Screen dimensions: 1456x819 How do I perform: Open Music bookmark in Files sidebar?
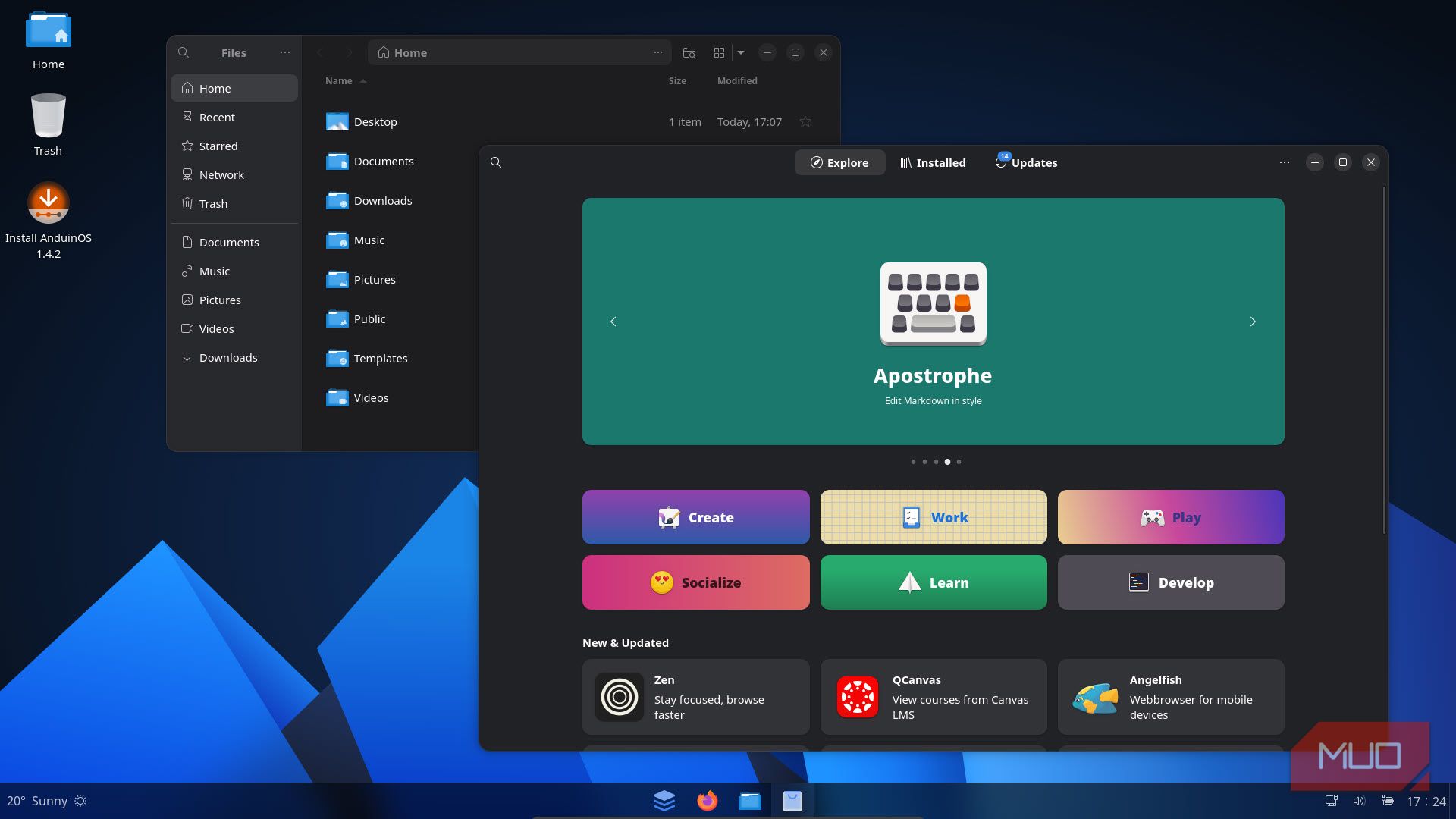click(x=234, y=271)
